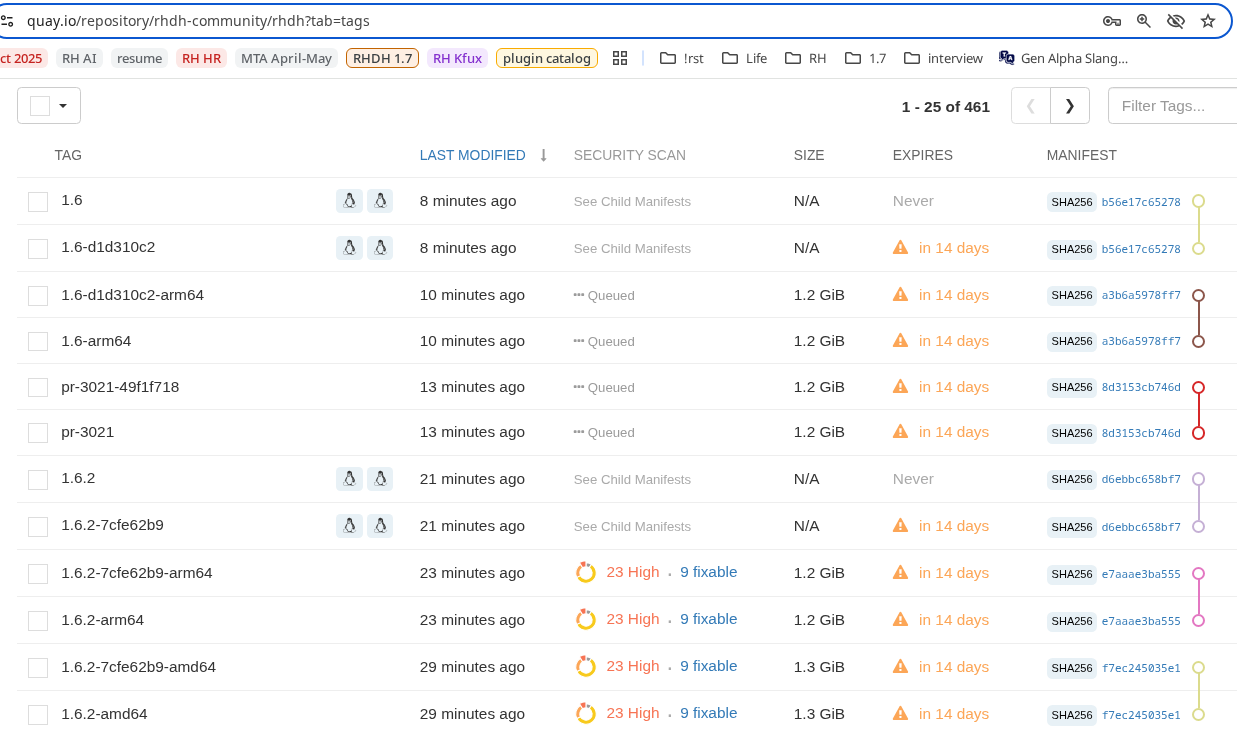Click See Child Manifests for tag 1.6.2
This screenshot has height=734, width=1237.
pyautogui.click(x=632, y=480)
